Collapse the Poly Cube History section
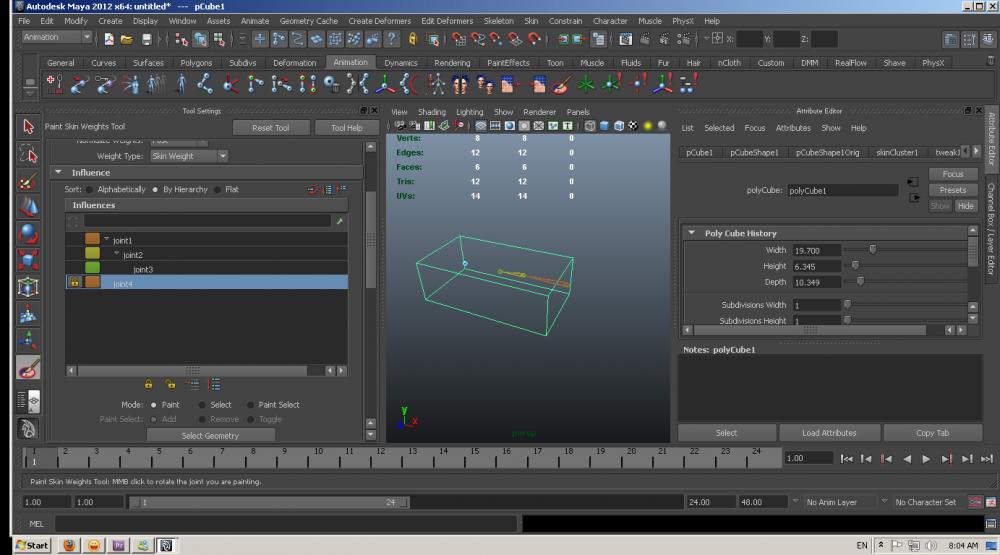This screenshot has width=1000, height=555. pos(691,233)
